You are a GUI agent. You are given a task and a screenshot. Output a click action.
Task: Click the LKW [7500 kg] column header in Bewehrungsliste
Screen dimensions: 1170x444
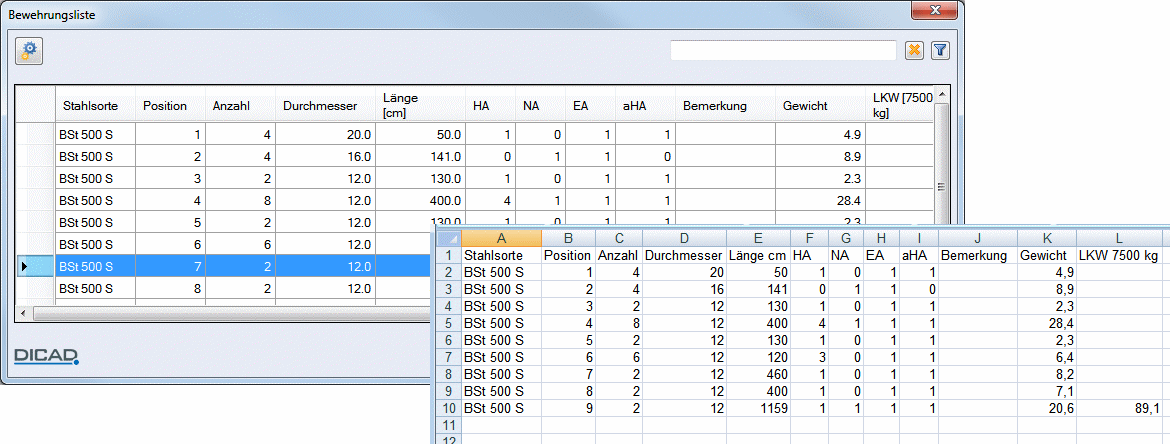pyautogui.click(x=898, y=106)
